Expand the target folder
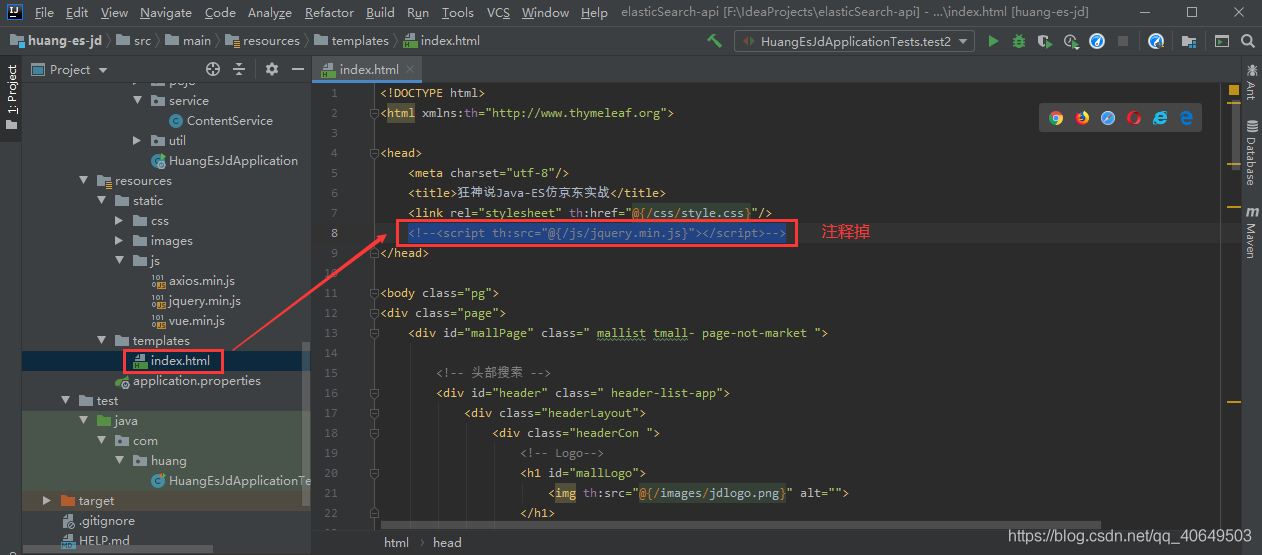1262x555 pixels. click(47, 501)
